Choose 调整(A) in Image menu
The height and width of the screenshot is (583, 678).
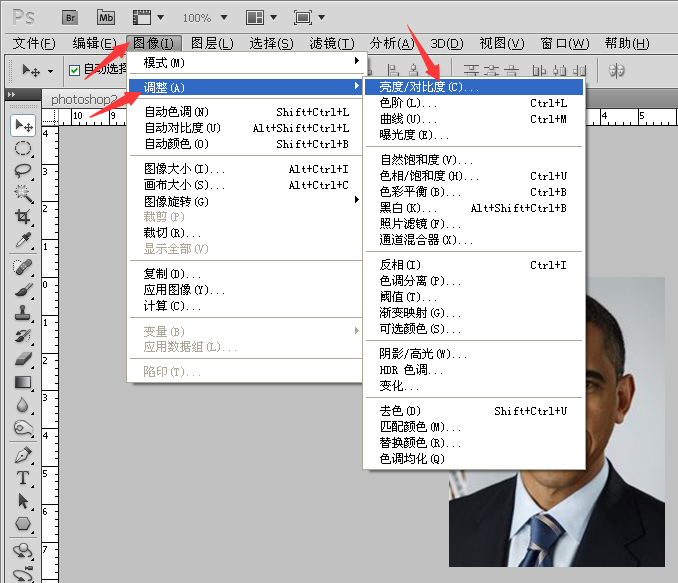tap(248, 87)
